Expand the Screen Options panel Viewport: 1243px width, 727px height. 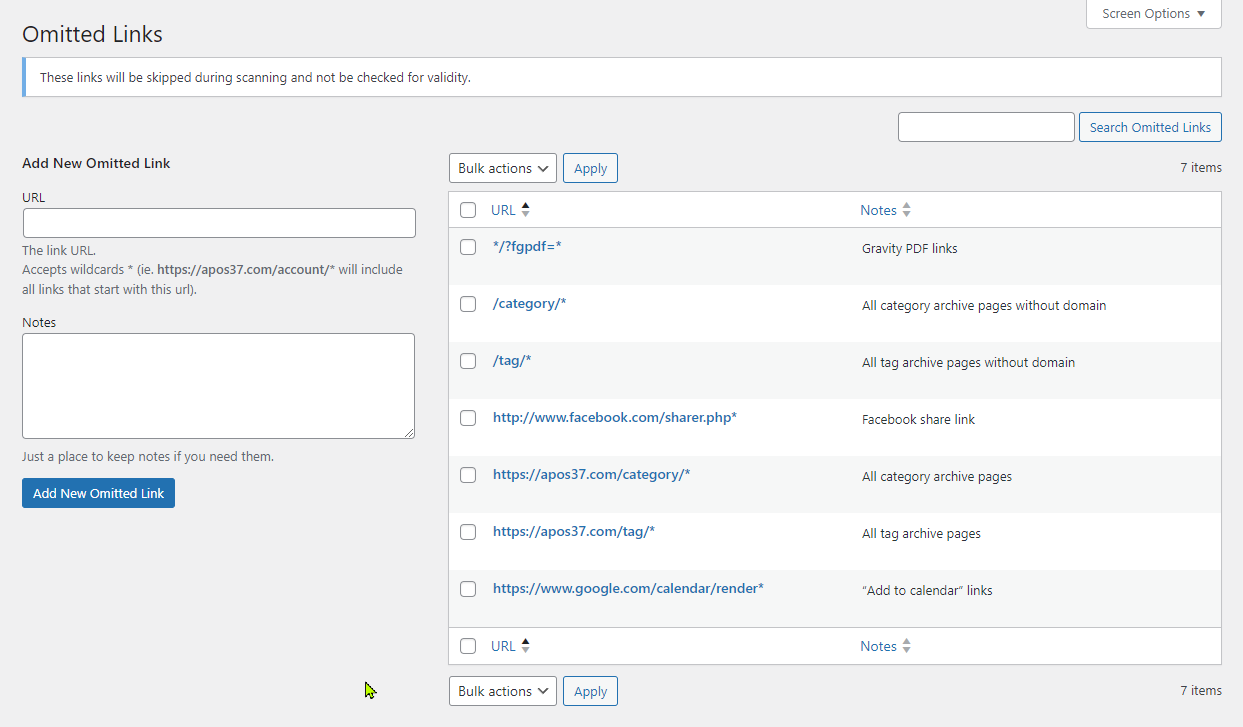click(x=1152, y=13)
